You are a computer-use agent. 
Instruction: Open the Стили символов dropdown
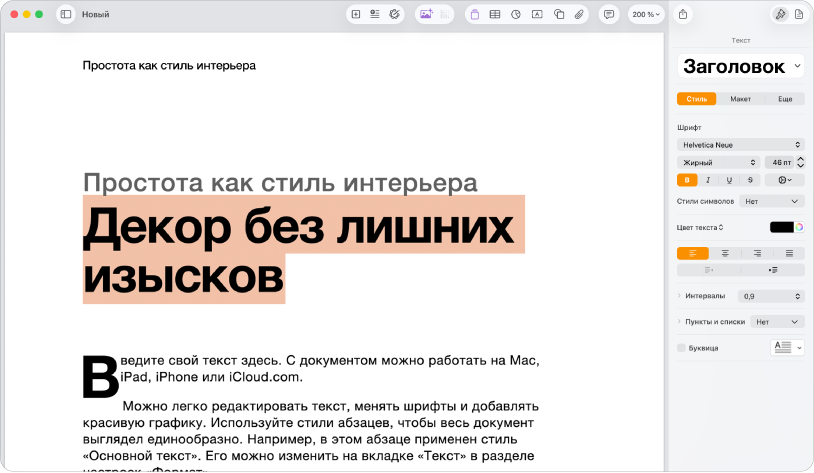point(772,201)
